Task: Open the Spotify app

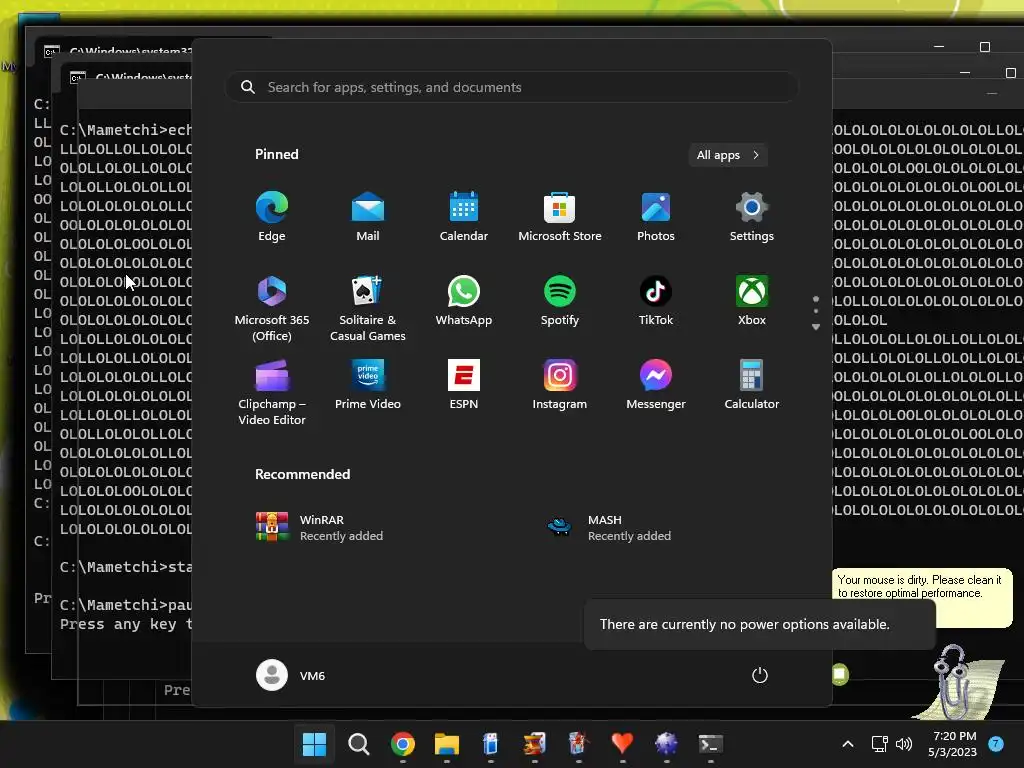Action: 560,301
